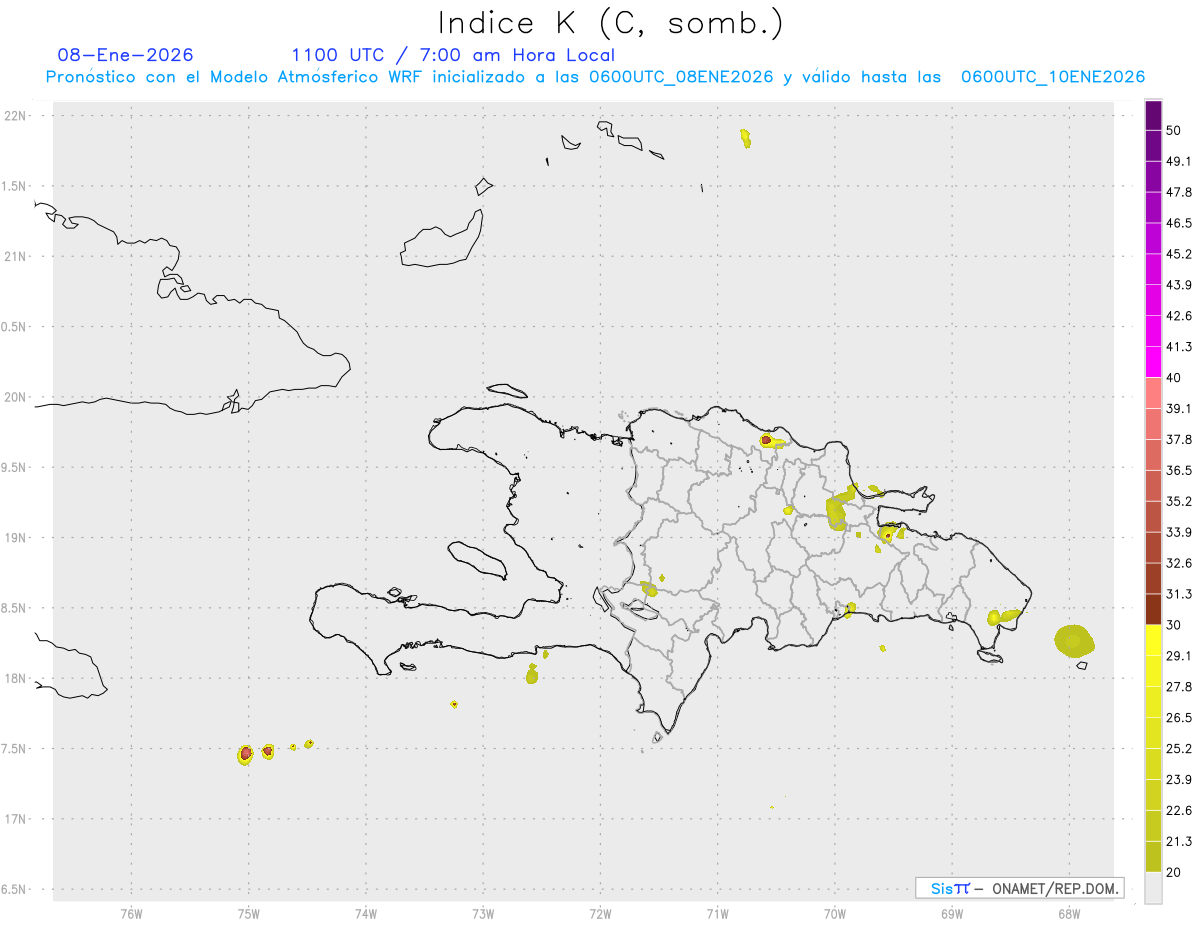Screen dimensions: 1200x927
Task: Click the colorbar value '43.9'
Action: (1180, 285)
